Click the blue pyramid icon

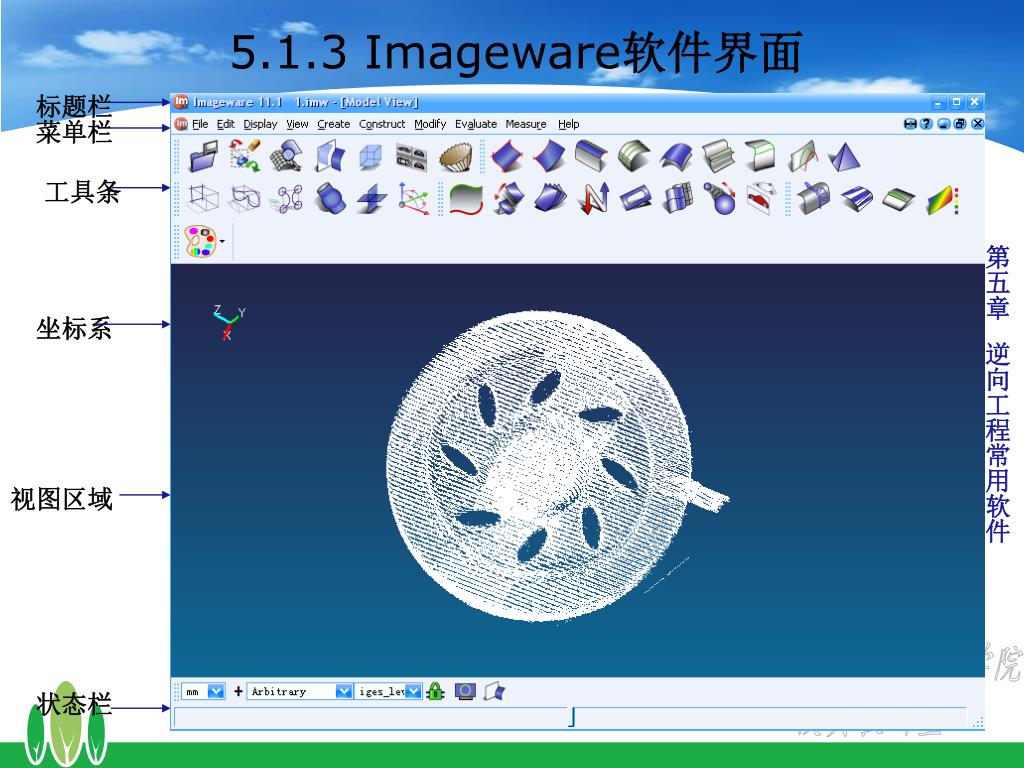[x=844, y=157]
